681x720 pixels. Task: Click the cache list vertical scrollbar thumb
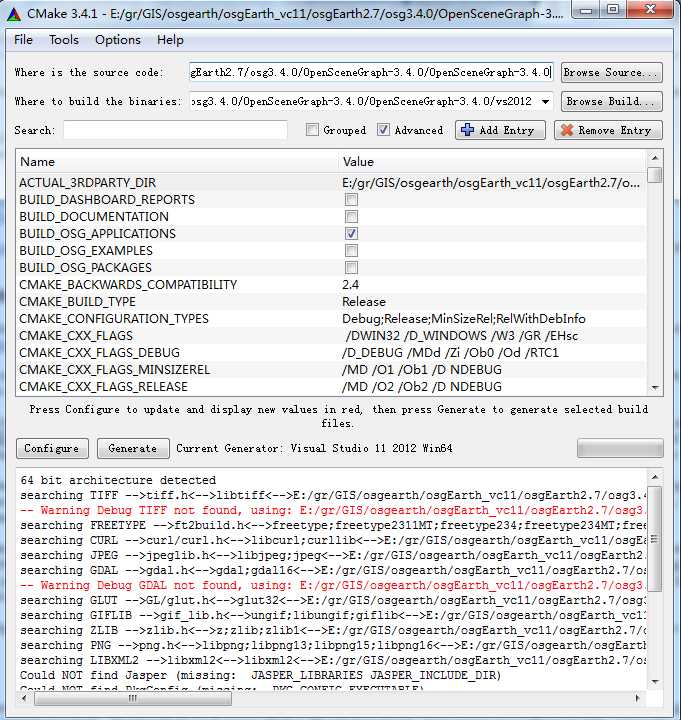(657, 175)
